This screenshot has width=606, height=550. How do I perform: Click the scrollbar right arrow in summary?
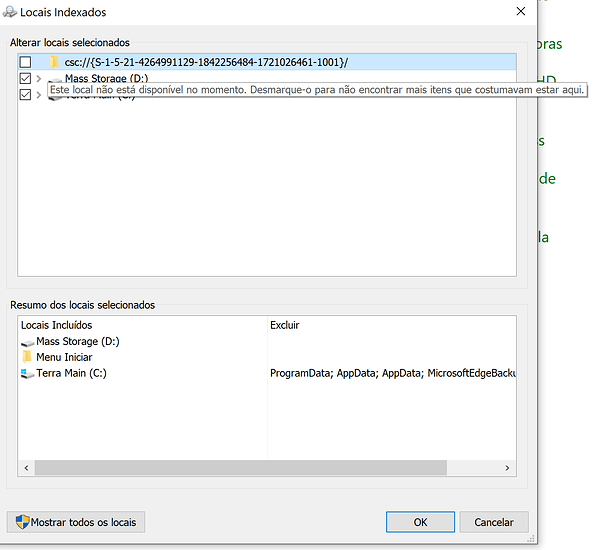click(x=509, y=467)
